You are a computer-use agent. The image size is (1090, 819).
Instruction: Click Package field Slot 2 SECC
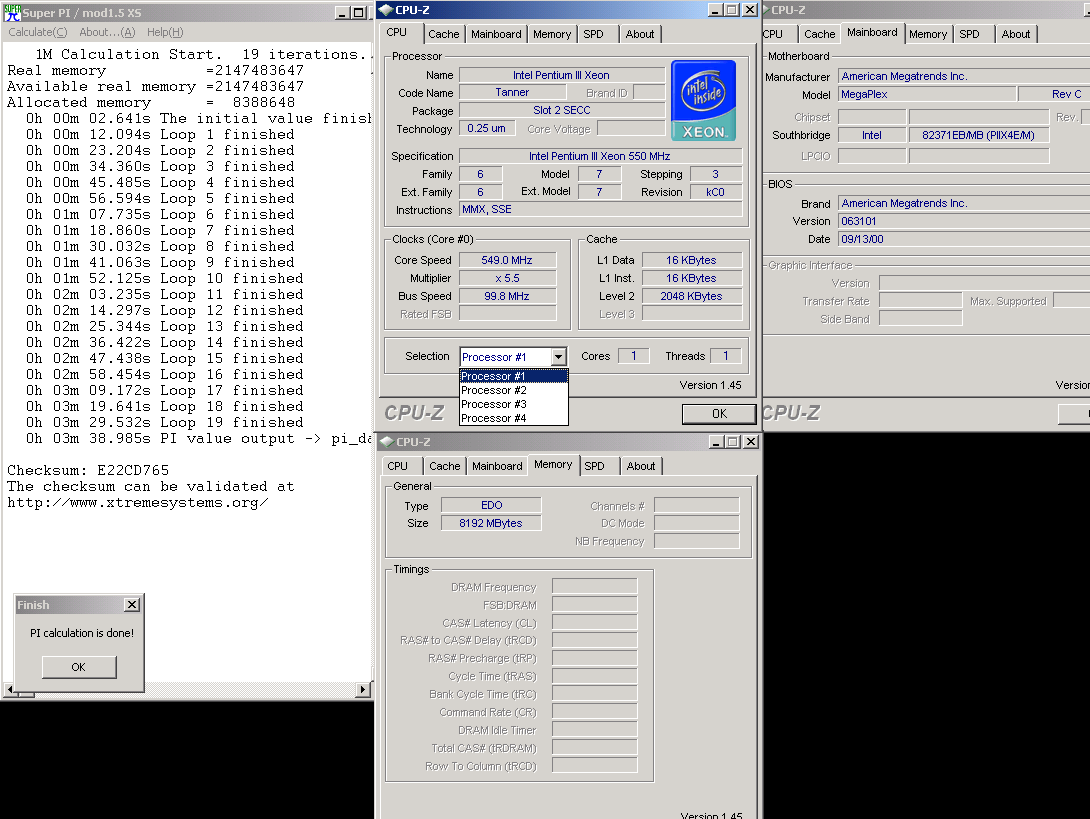click(562, 111)
